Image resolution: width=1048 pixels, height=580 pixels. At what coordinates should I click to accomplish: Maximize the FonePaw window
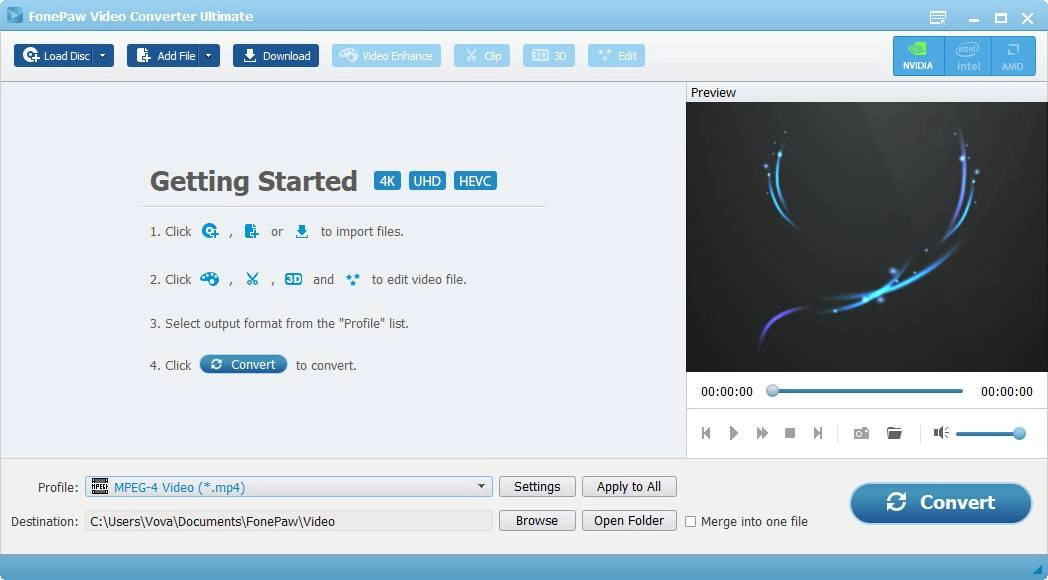click(1001, 18)
